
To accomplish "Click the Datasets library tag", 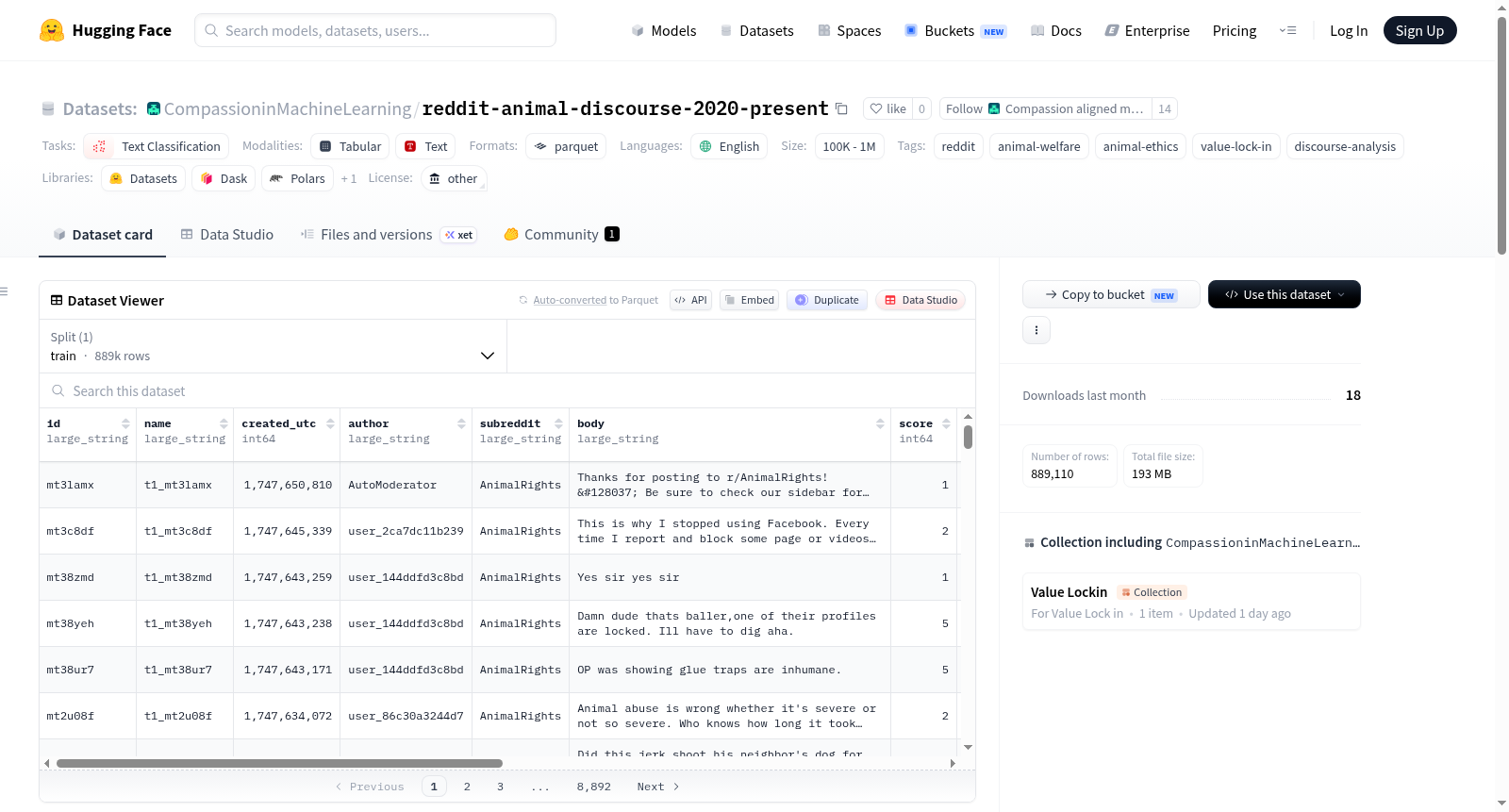I will (143, 178).
